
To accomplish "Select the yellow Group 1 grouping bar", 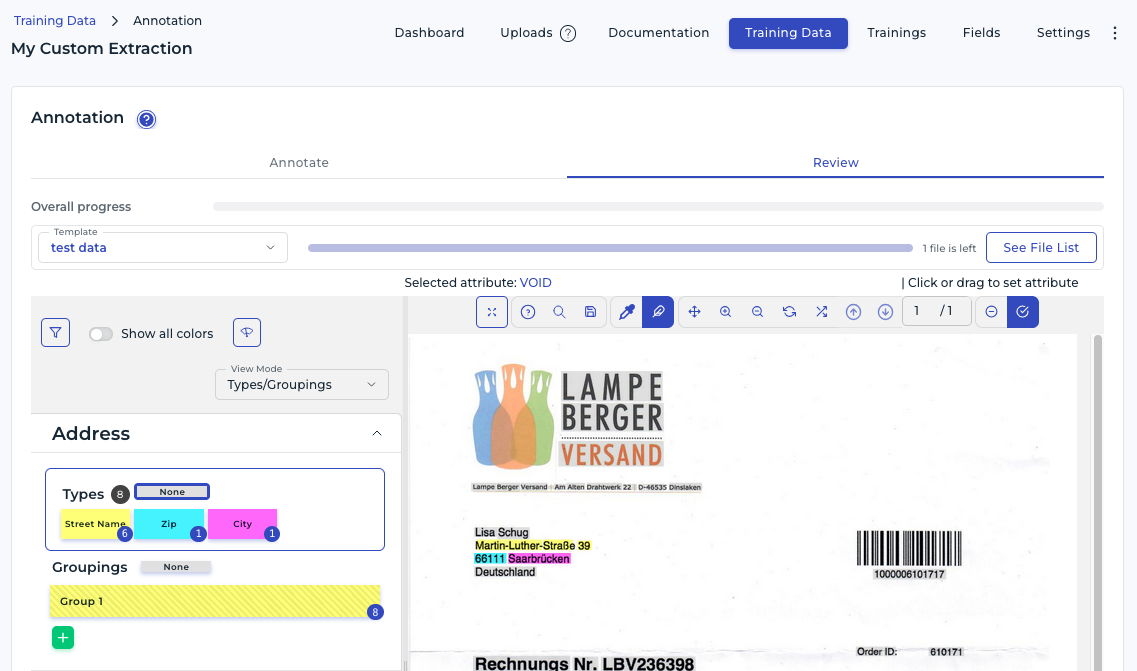I will 215,601.
